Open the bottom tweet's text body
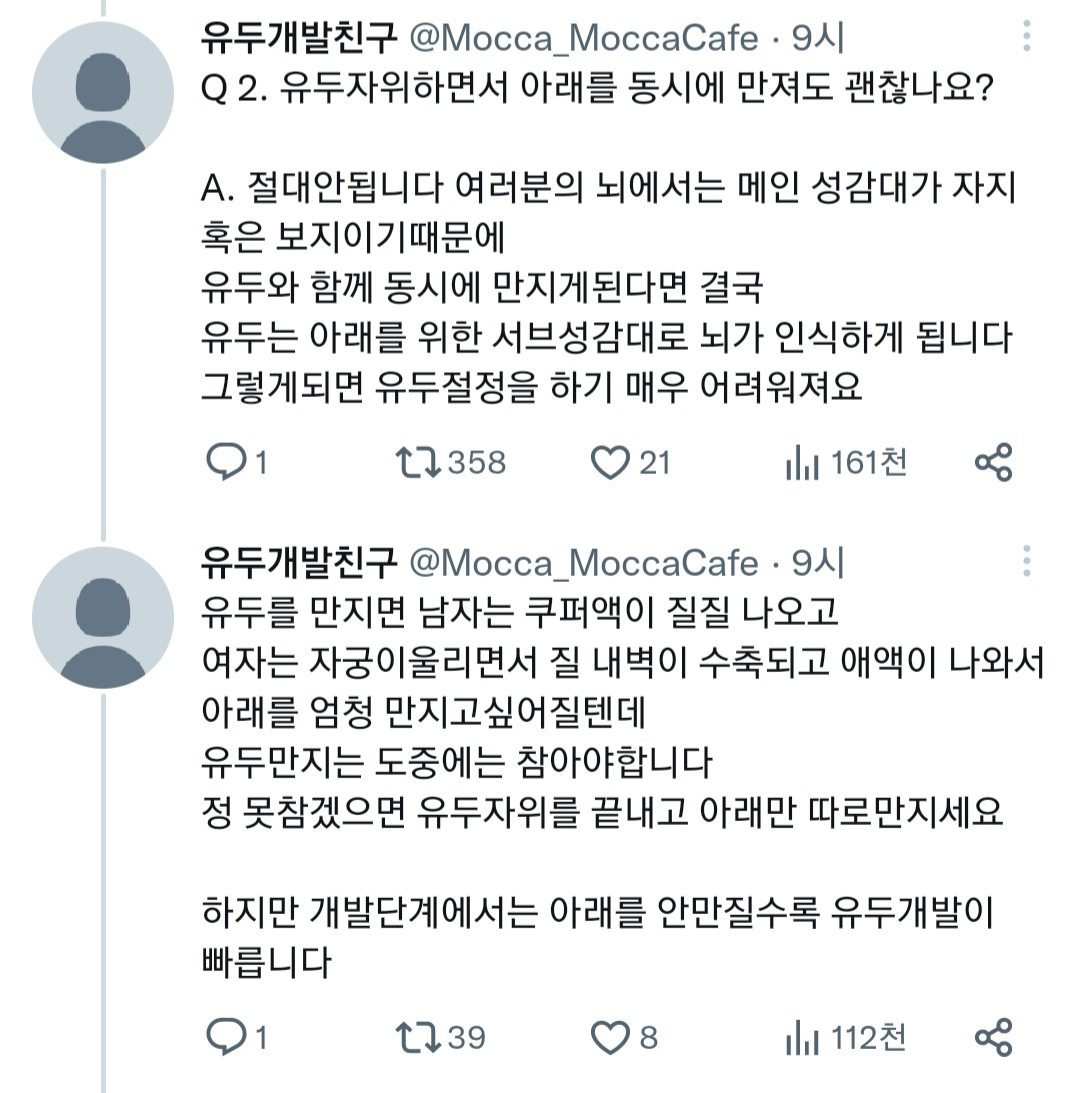The image size is (1080, 1093). click(x=600, y=762)
